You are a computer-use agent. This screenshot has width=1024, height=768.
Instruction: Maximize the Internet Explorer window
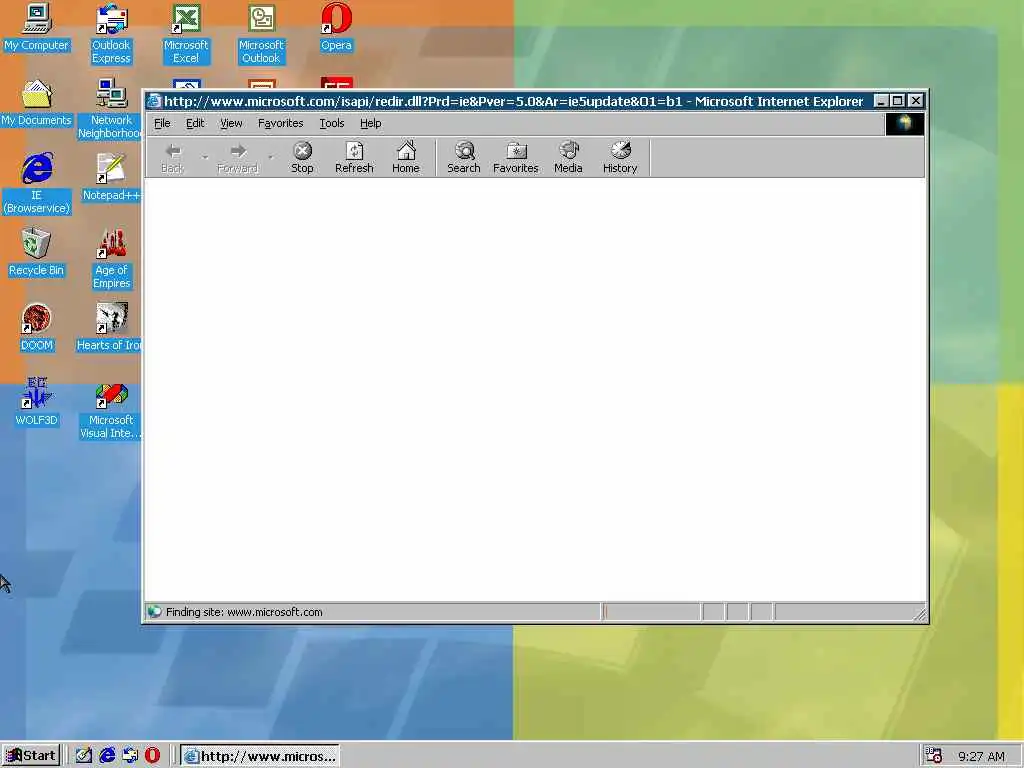pyautogui.click(x=897, y=101)
